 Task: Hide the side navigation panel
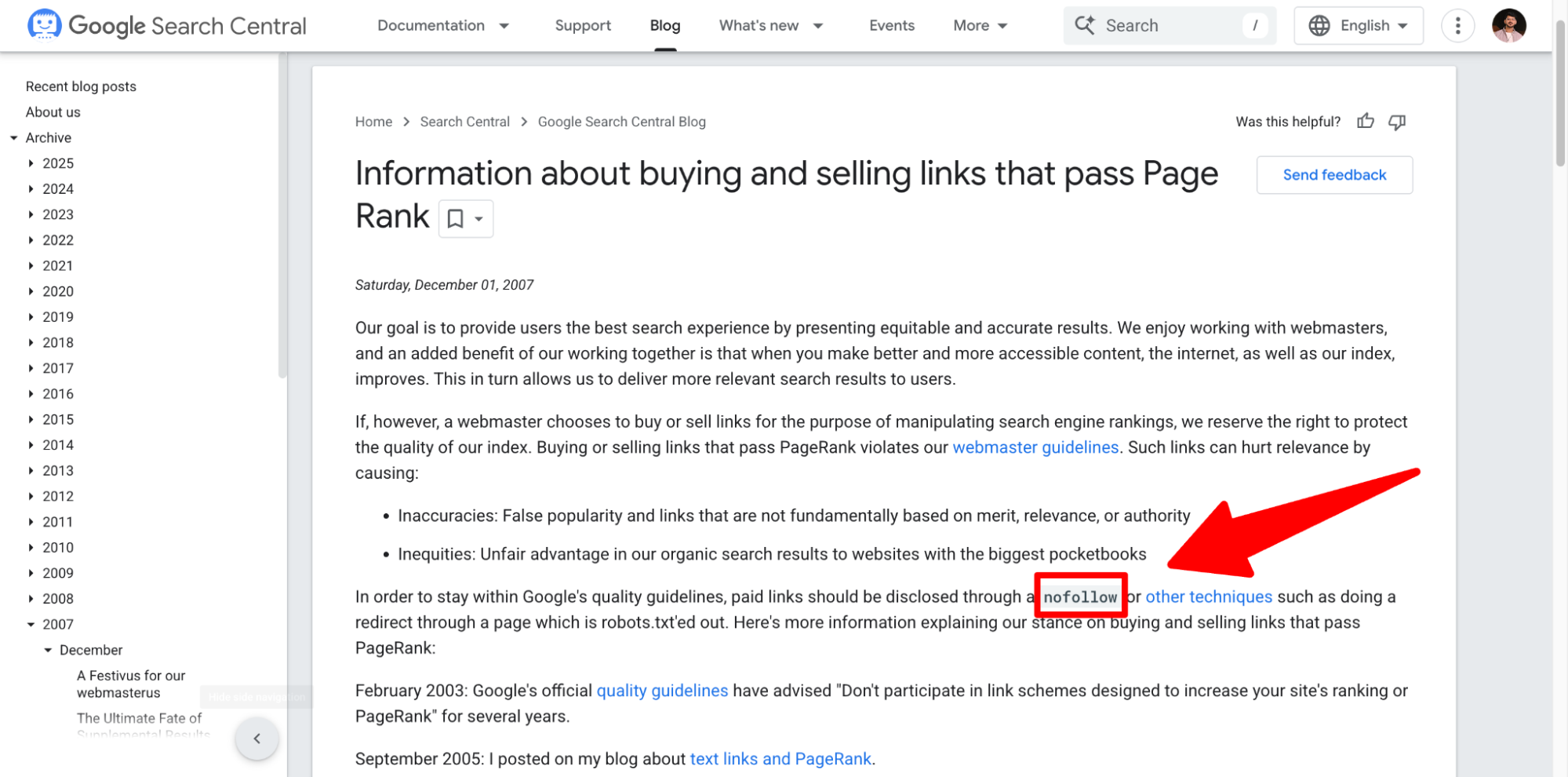click(256, 739)
